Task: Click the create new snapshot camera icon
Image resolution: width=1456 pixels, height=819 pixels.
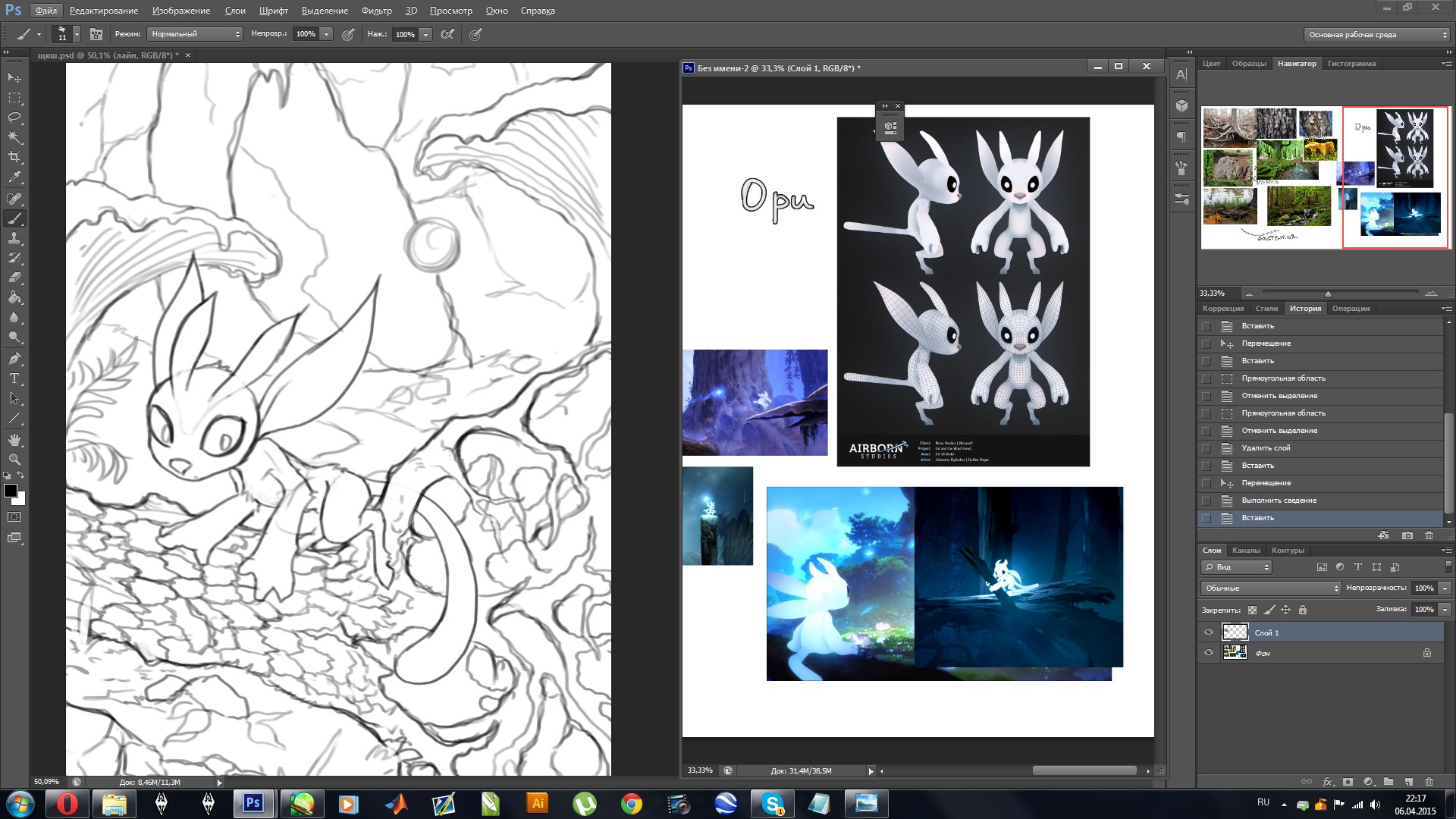Action: coord(1407,535)
